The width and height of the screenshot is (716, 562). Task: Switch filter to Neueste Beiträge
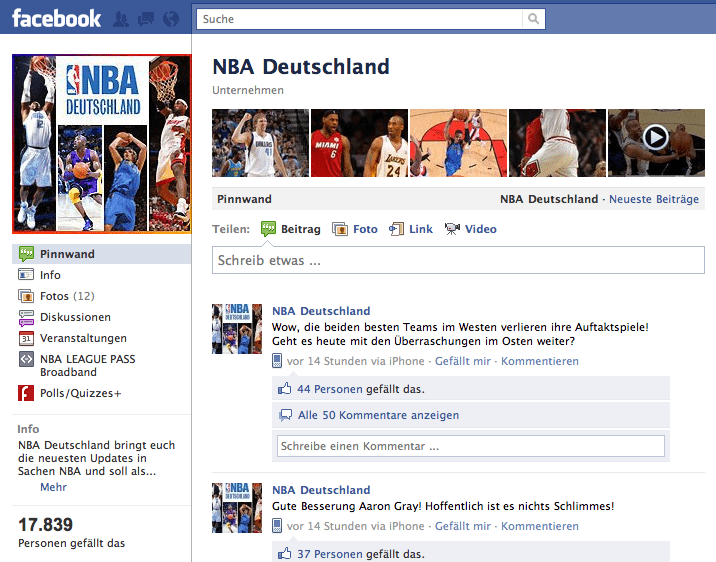pyautogui.click(x=654, y=199)
